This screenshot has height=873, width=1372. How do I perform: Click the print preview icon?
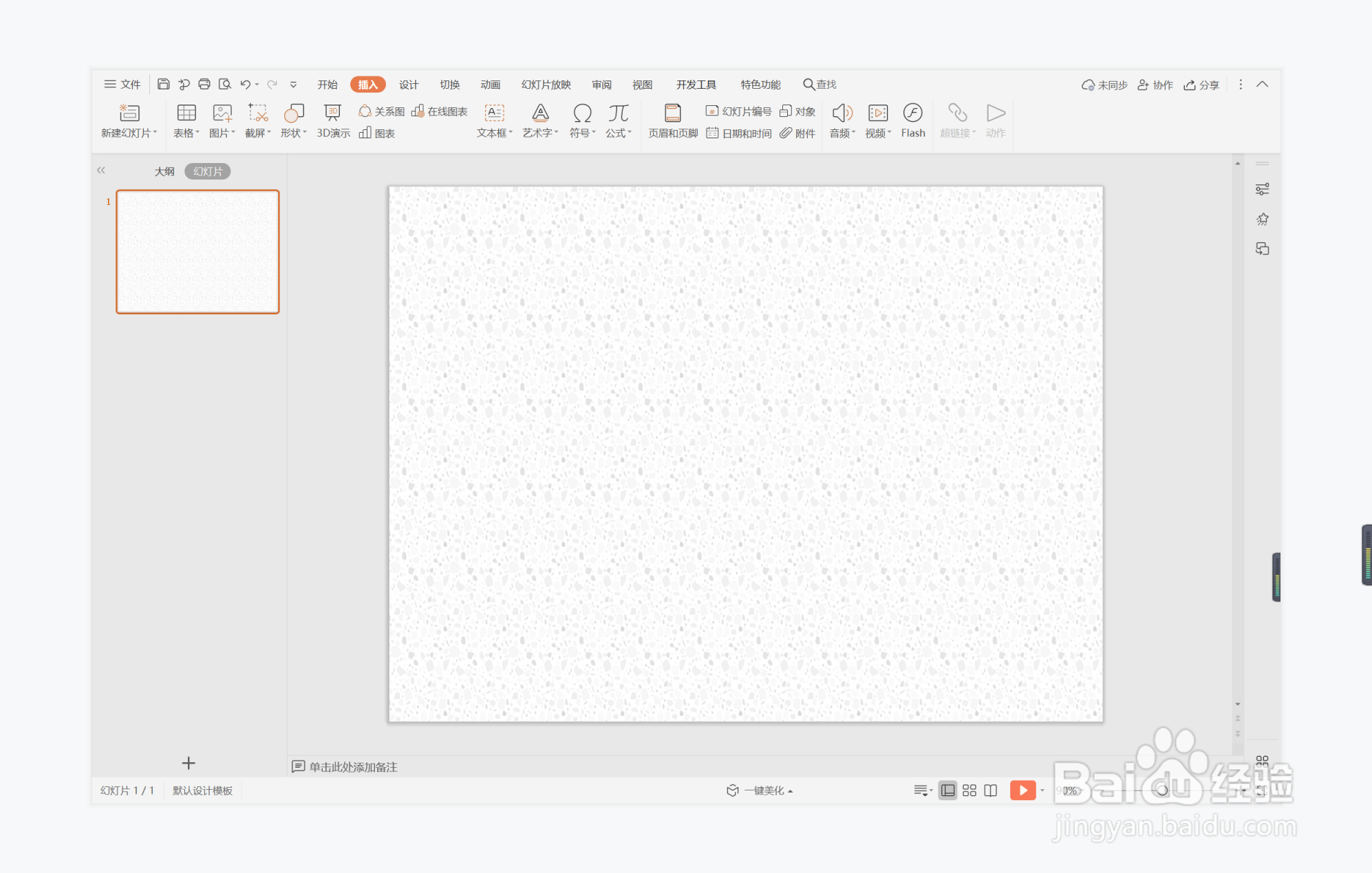[x=224, y=84]
